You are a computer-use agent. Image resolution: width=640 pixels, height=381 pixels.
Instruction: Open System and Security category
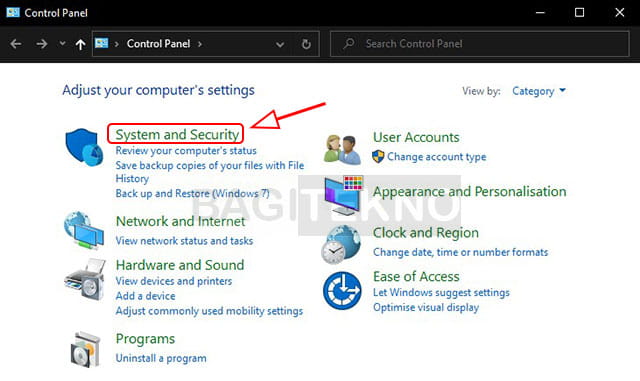[x=177, y=134]
